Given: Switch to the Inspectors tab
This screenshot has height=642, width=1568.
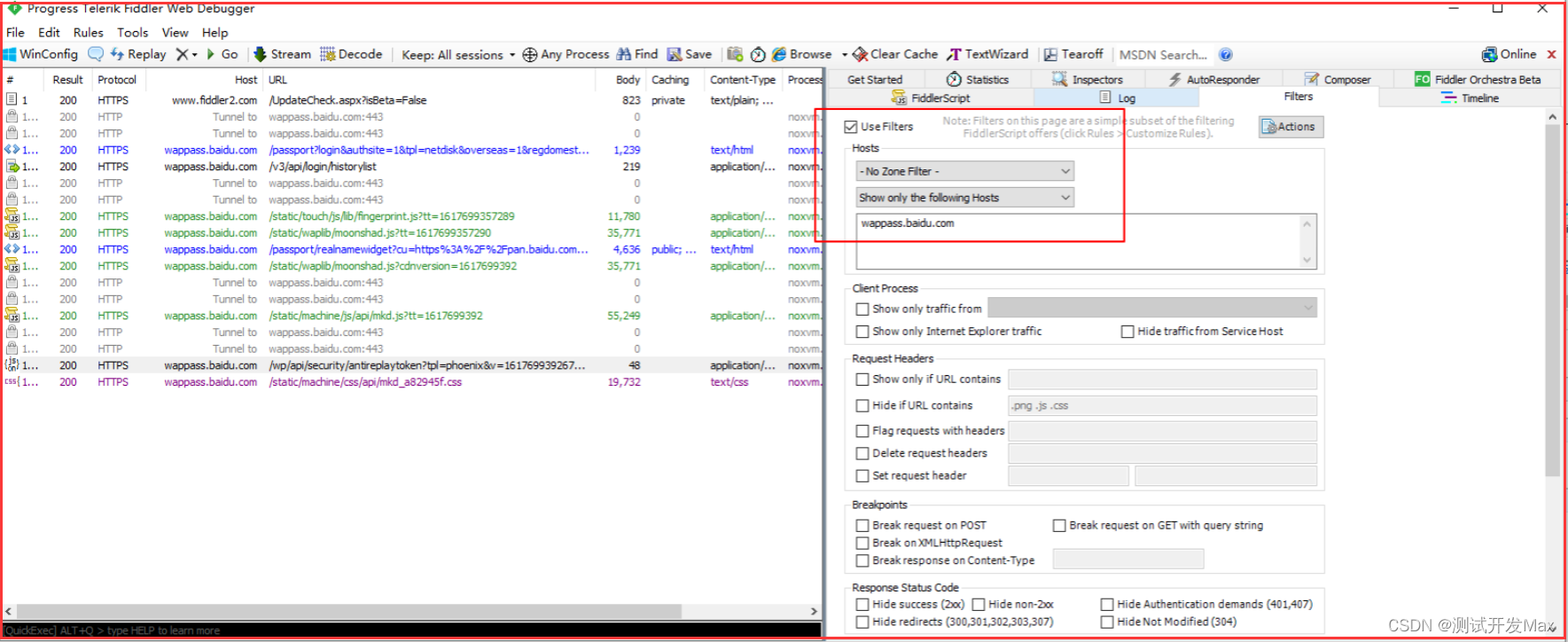Looking at the screenshot, I should [1088, 79].
